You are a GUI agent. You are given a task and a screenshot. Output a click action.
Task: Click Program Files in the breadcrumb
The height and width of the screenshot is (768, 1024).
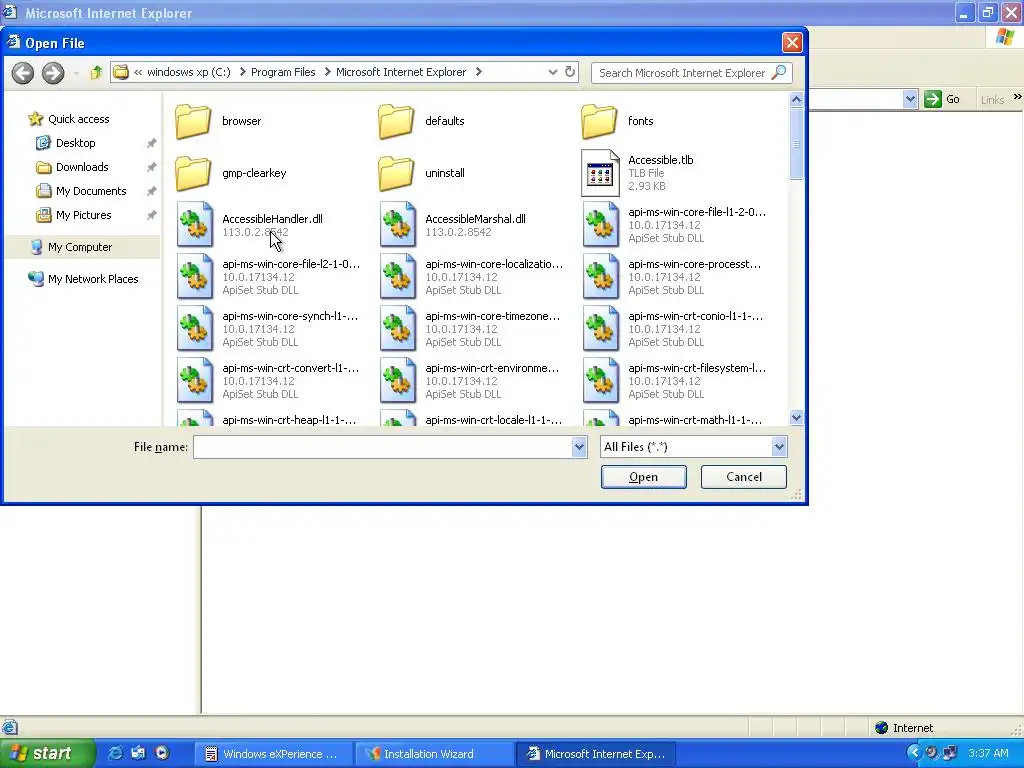pyautogui.click(x=283, y=72)
